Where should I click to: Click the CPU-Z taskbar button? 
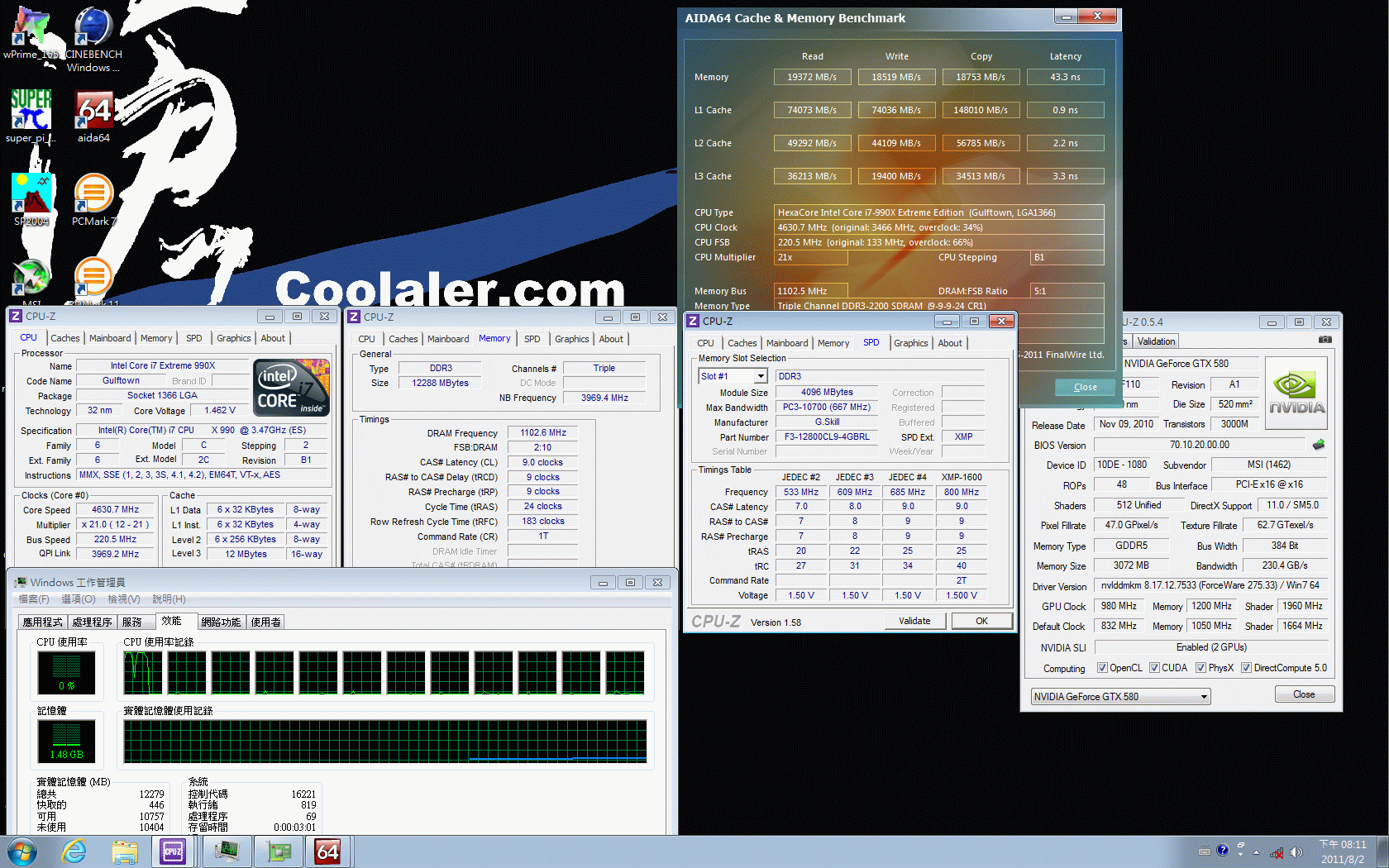tap(173, 851)
